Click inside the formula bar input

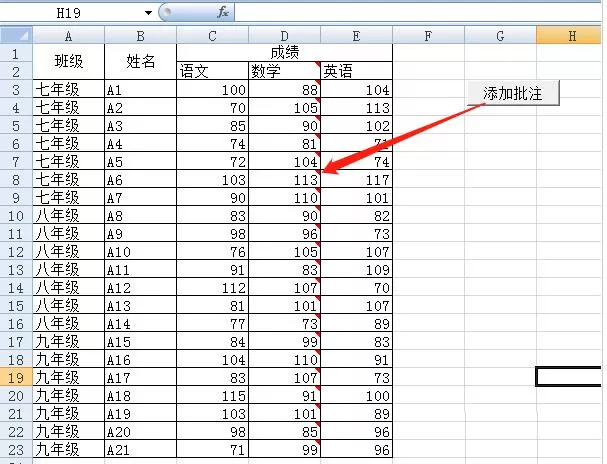click(x=417, y=12)
